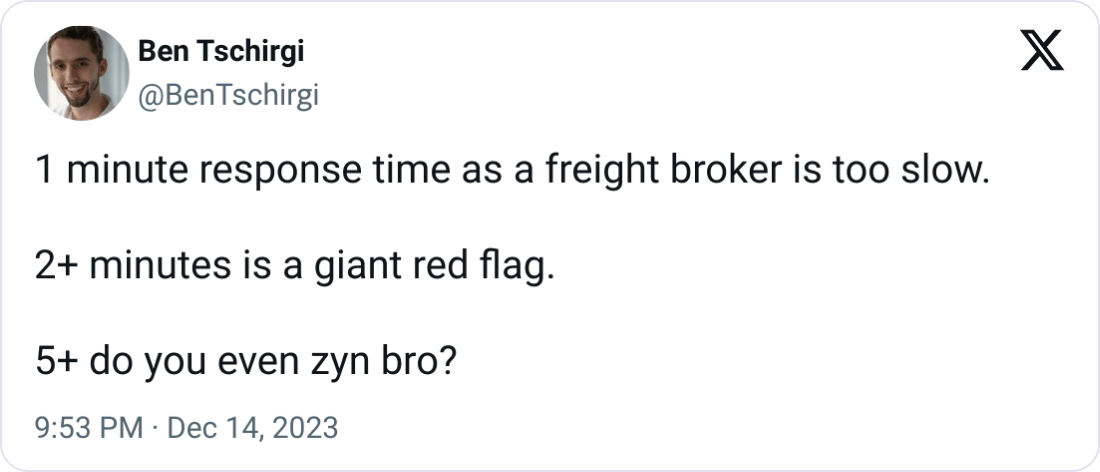Click Ben Tschirgi's profile avatar photo

pyautogui.click(x=81, y=73)
